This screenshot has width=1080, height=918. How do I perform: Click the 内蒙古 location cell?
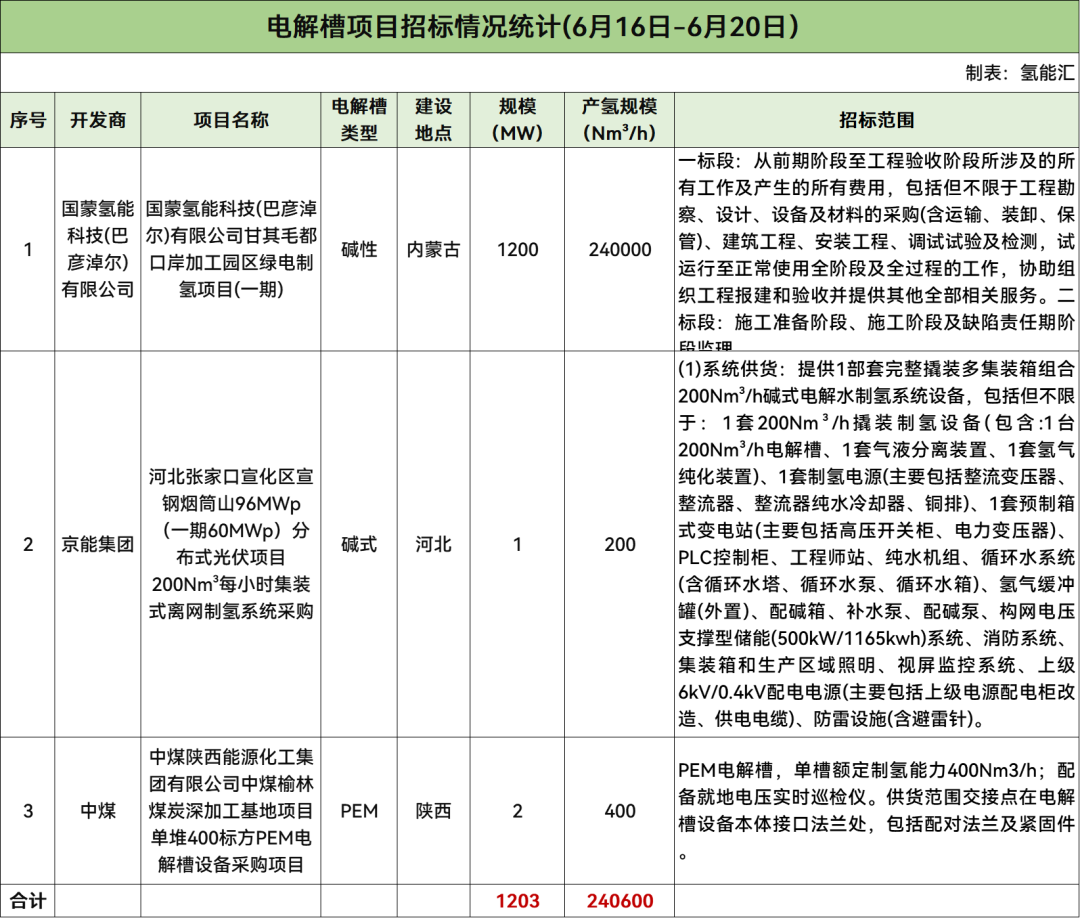433,249
